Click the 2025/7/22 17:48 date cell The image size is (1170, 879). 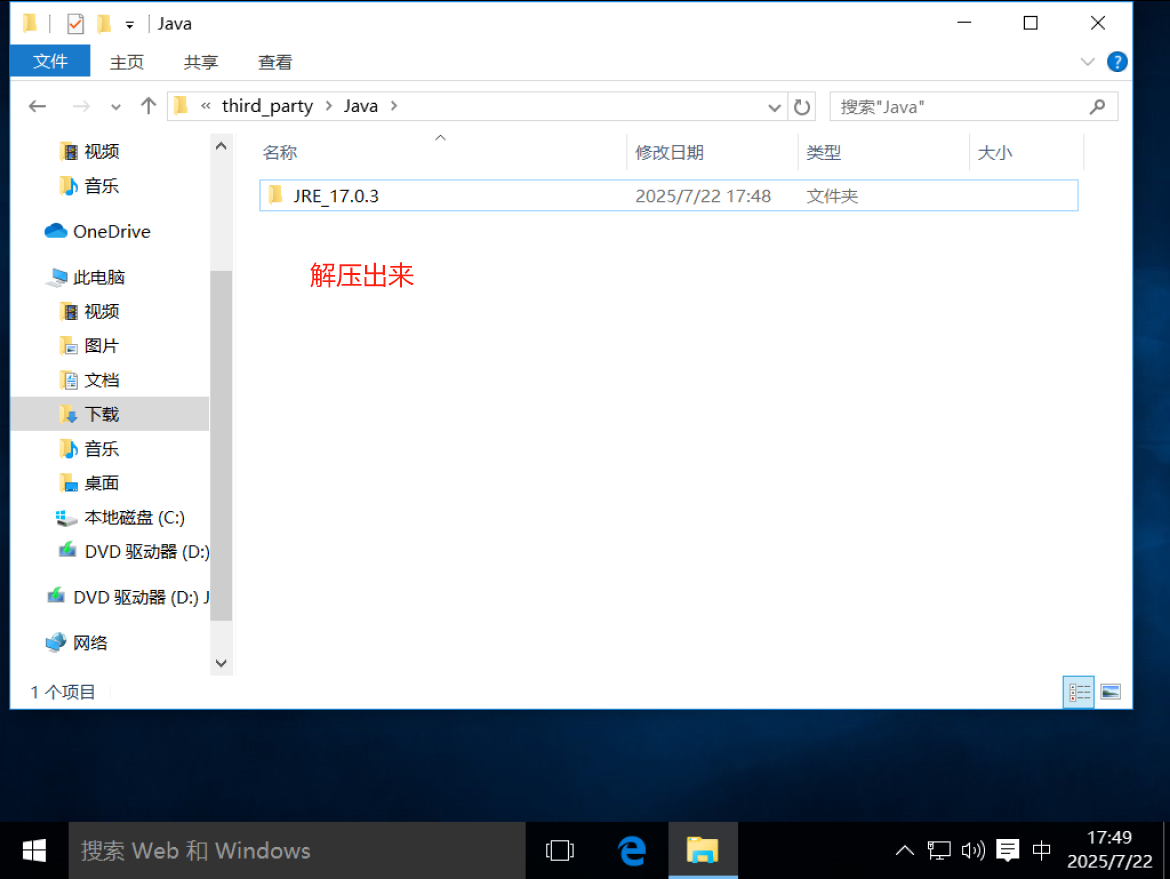tap(702, 195)
